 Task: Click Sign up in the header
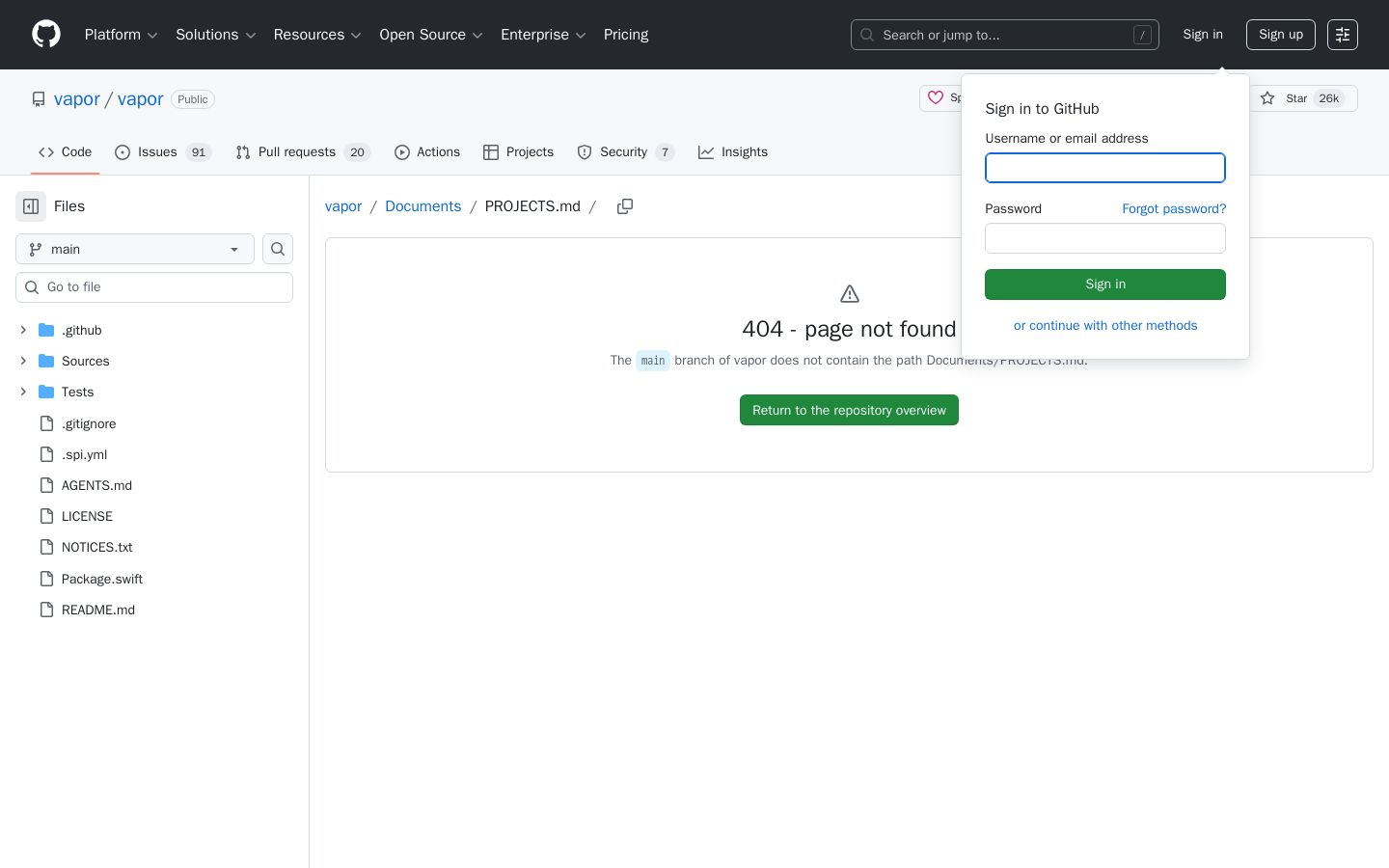coord(1281,35)
